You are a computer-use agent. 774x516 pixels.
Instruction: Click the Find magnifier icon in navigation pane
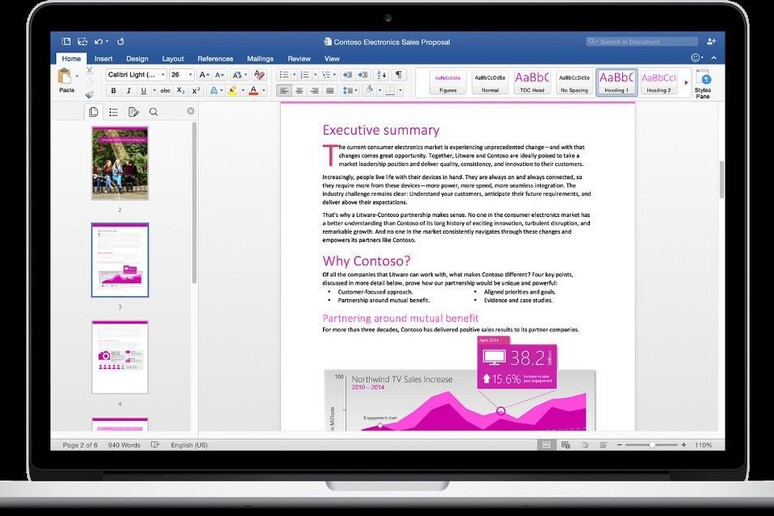154,112
